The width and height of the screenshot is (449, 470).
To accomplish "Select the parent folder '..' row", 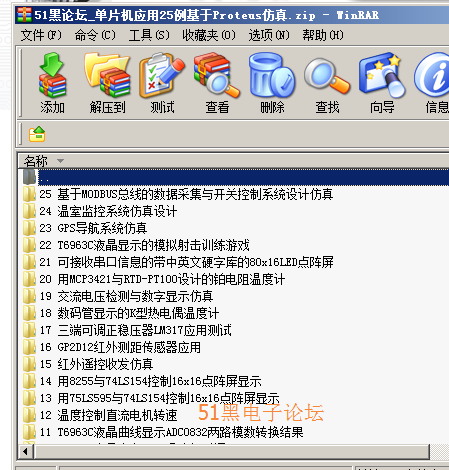I will coord(235,177).
